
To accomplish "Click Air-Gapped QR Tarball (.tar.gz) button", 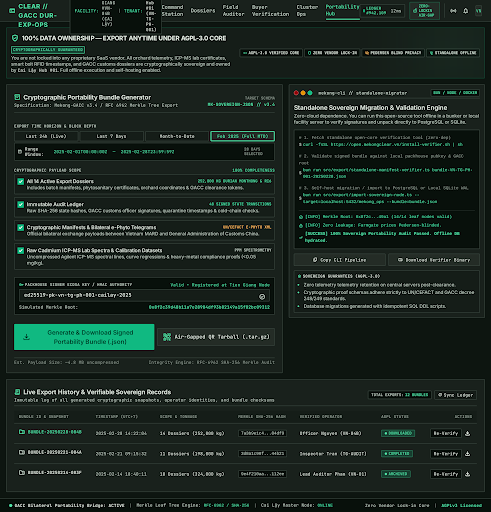I will 216,337.
